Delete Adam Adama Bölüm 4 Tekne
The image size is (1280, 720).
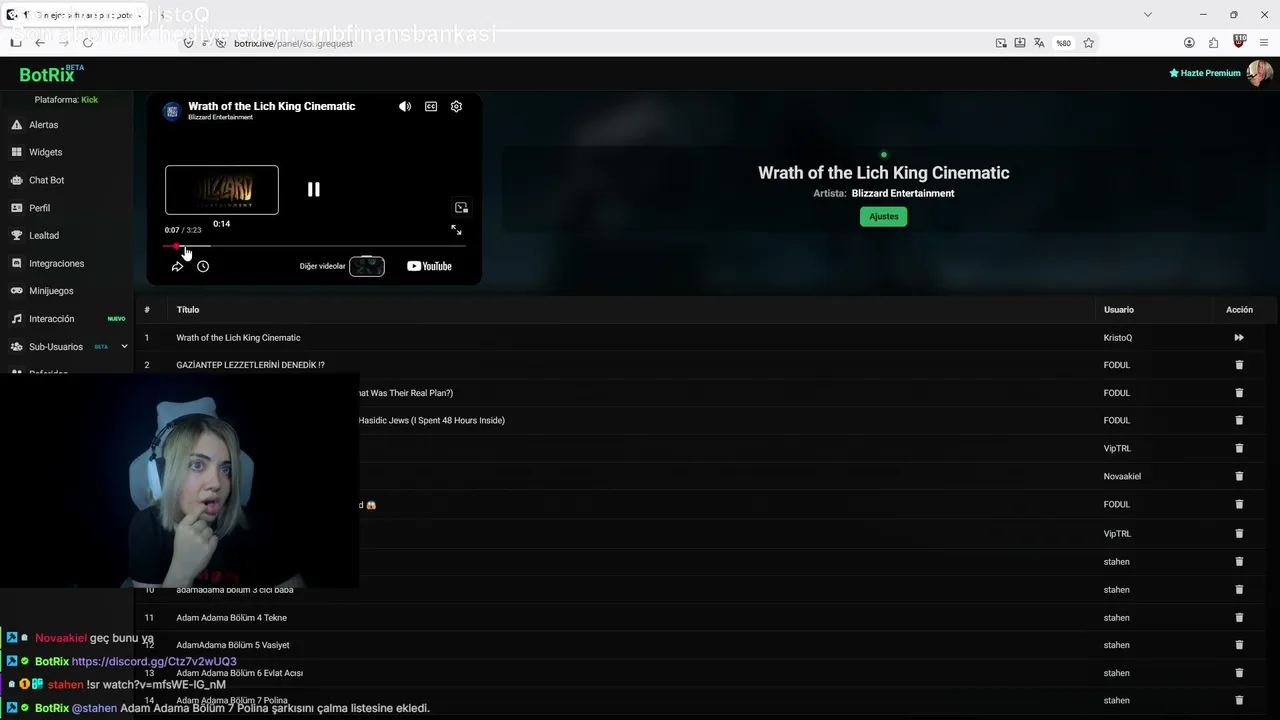click(x=1239, y=618)
